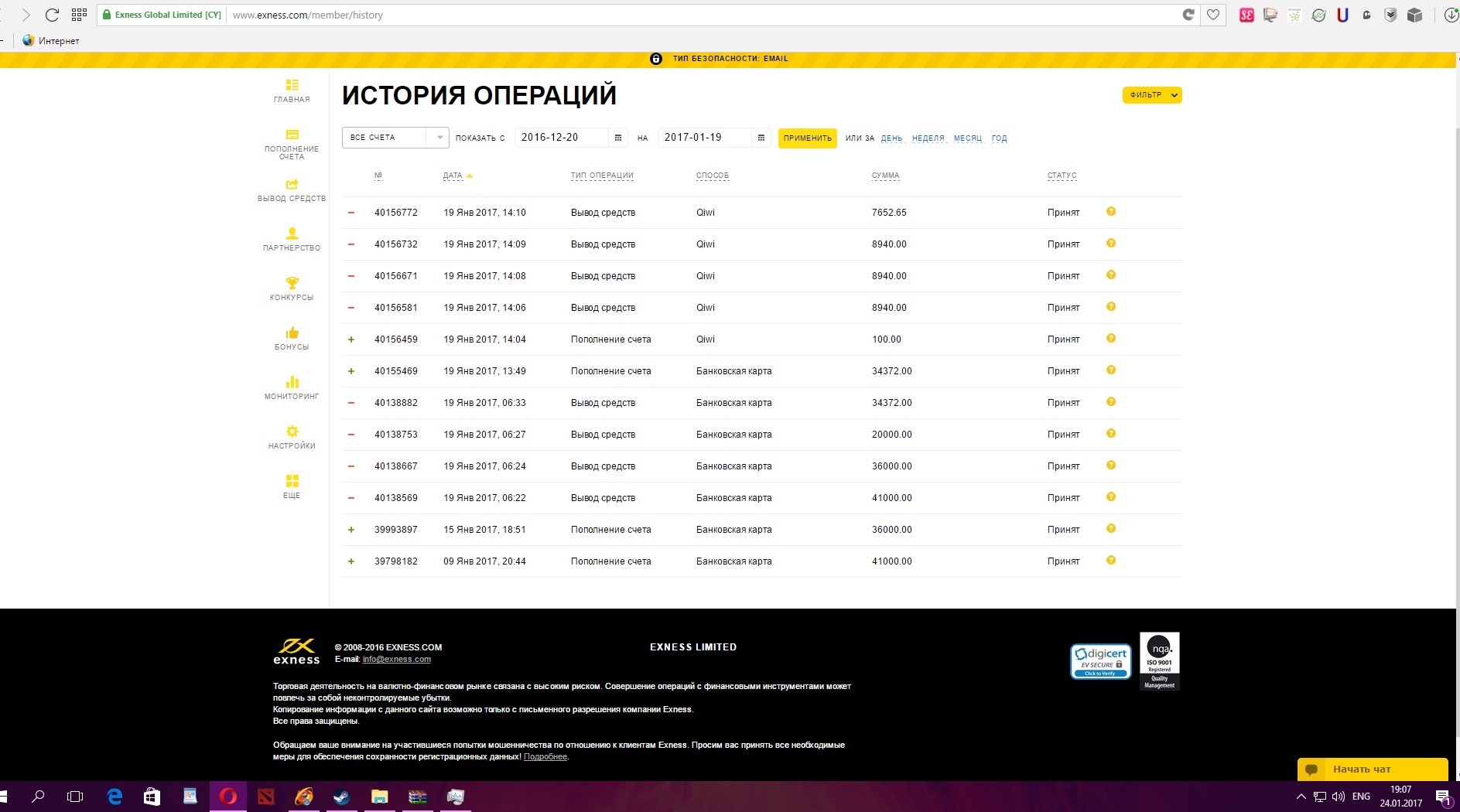Open Пополнение счета in sidebar
This screenshot has height=812, width=1460.
292,145
